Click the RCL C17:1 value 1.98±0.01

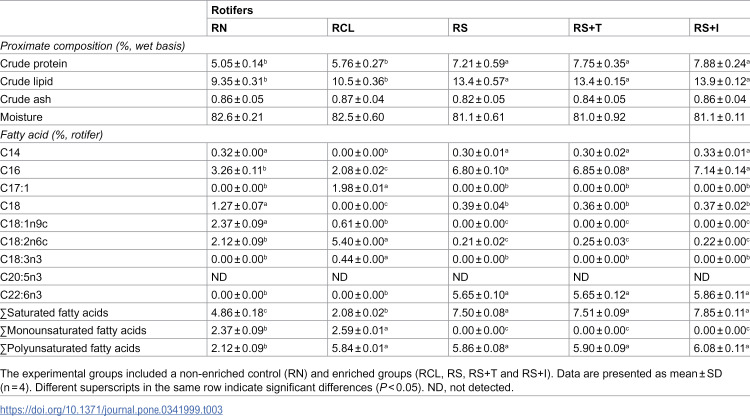[x=360, y=188]
